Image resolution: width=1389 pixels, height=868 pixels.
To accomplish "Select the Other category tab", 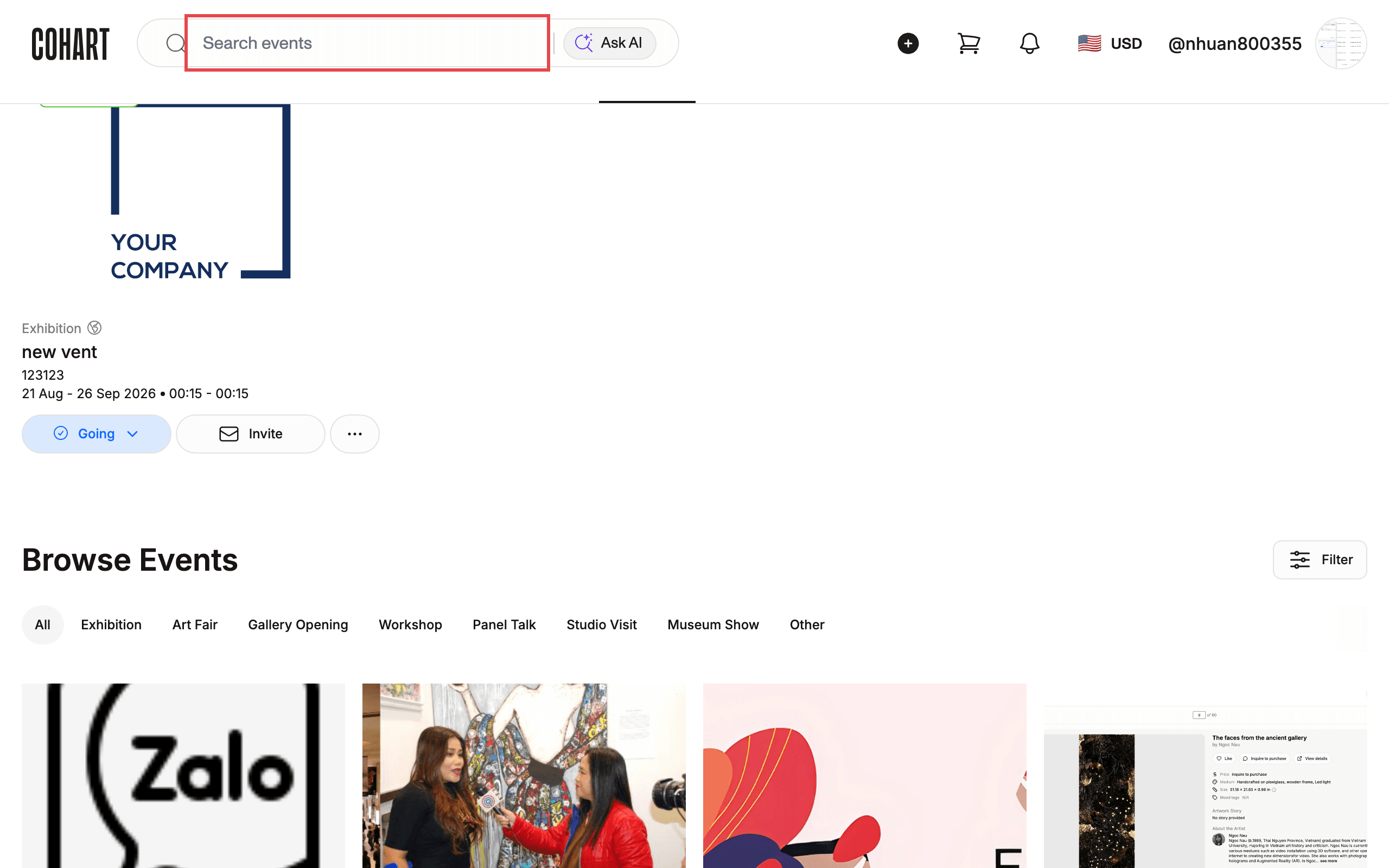I will [x=807, y=624].
